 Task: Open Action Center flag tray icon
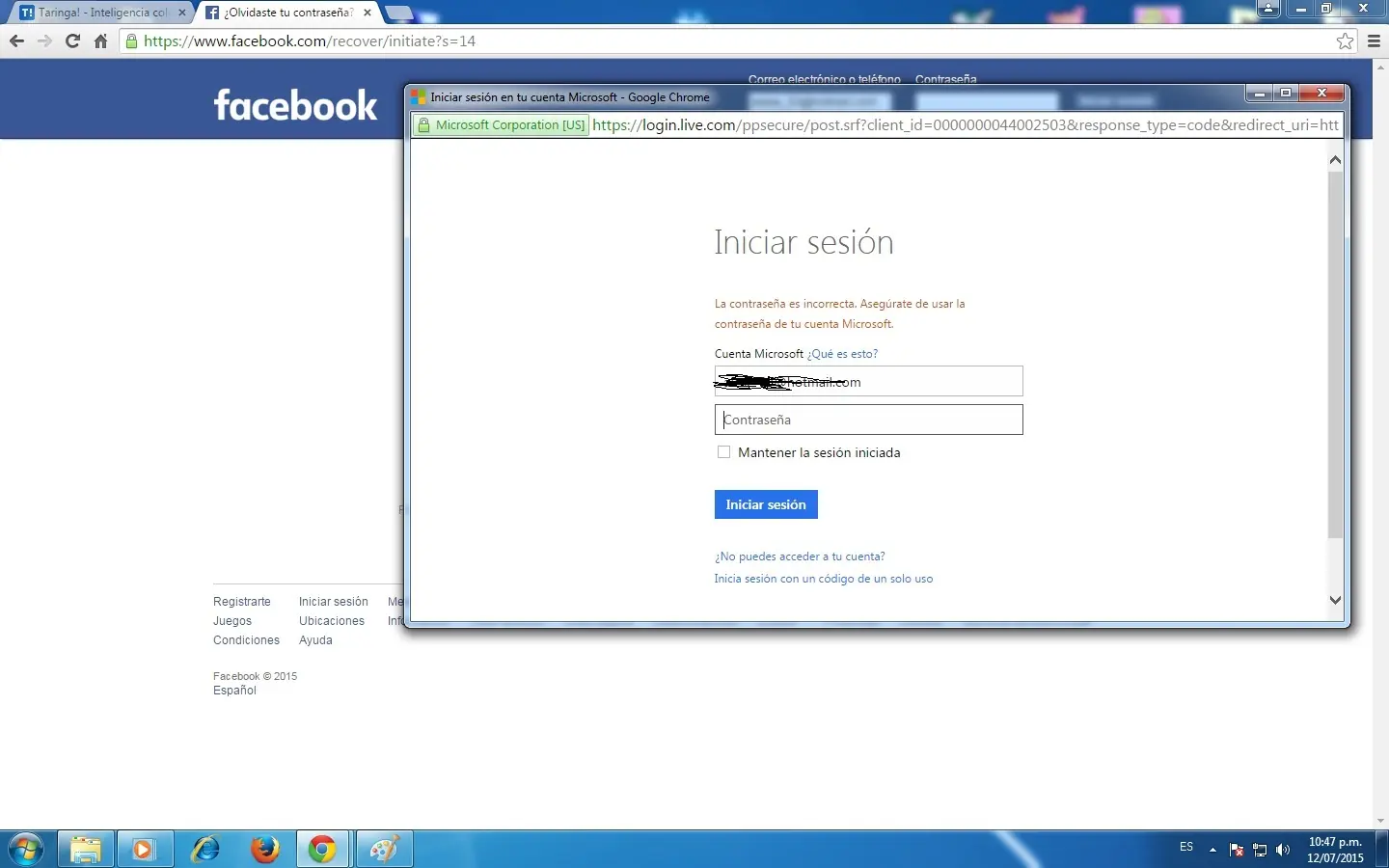1237,850
